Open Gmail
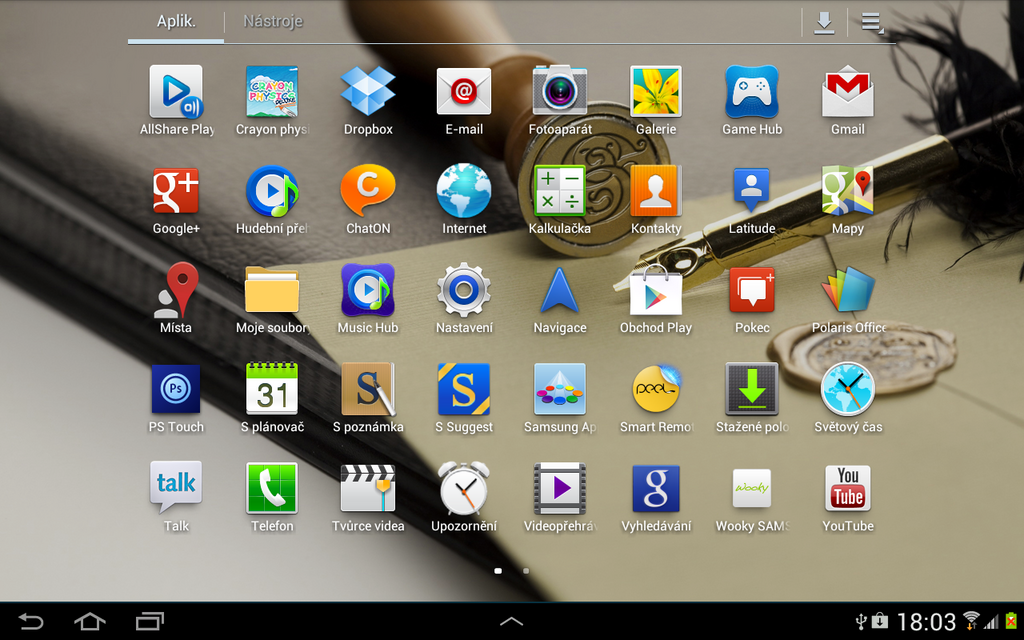1024x640 pixels. coord(848,90)
